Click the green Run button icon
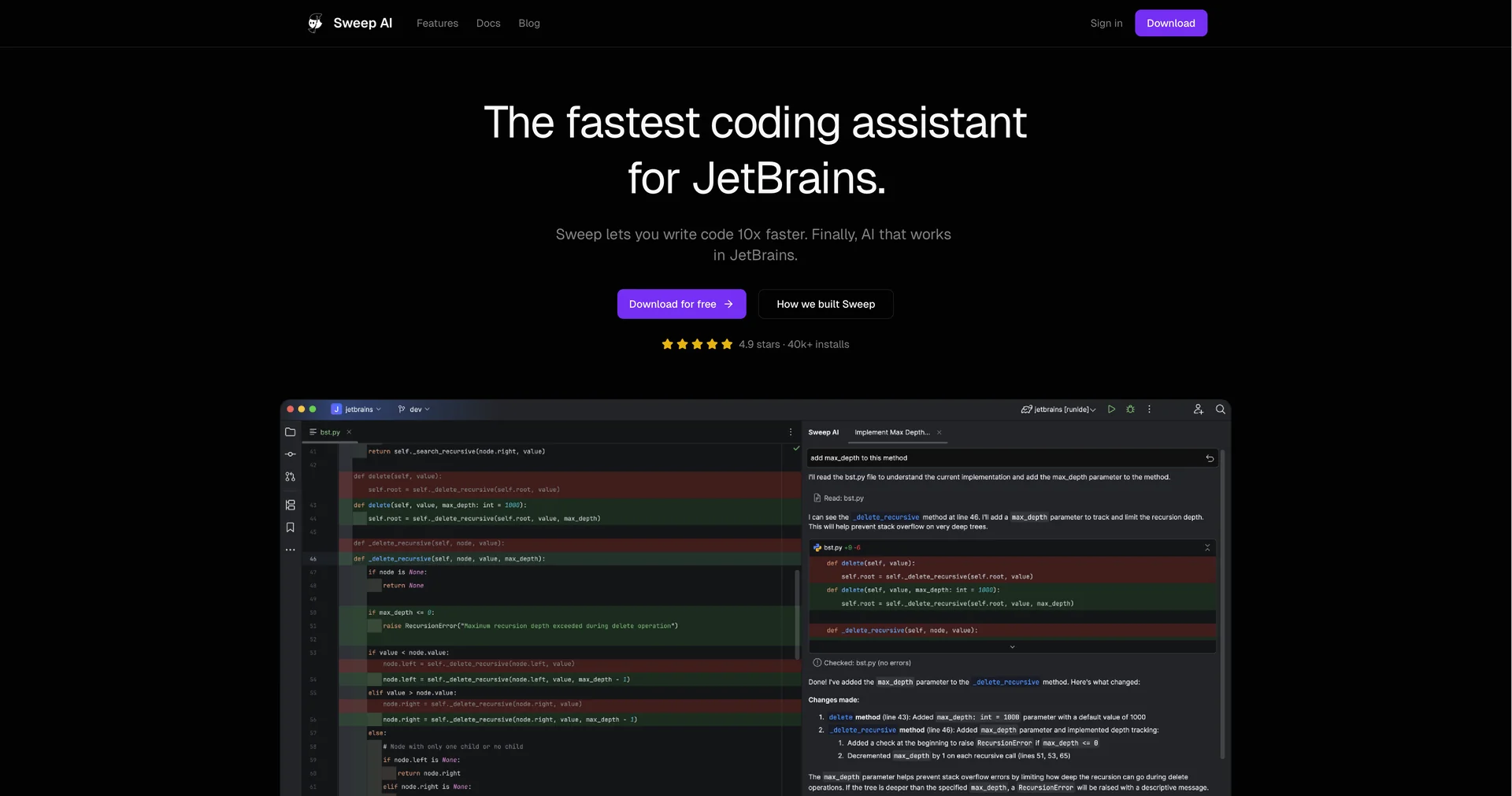The height and width of the screenshot is (796, 1512). (x=1111, y=409)
